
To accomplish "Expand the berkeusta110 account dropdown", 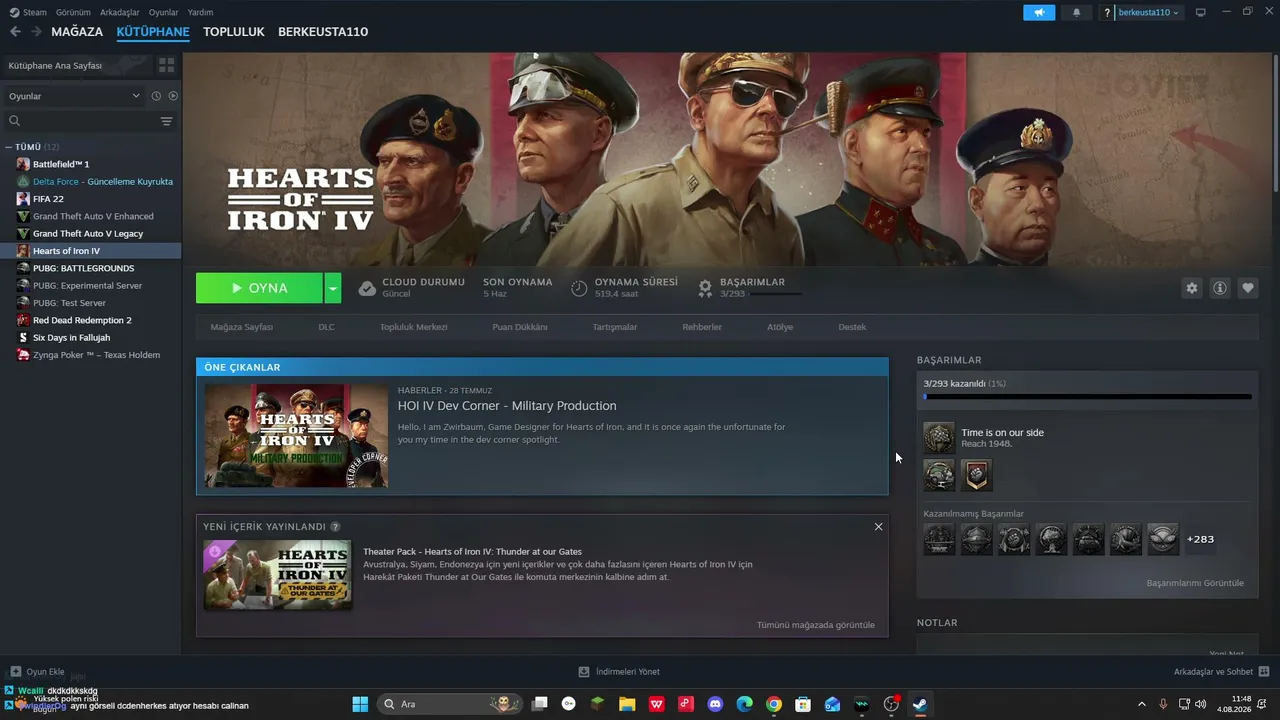I will (x=1149, y=12).
